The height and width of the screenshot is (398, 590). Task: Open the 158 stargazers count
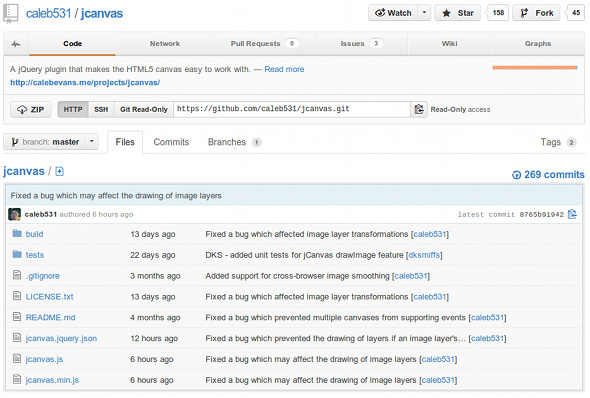pos(498,13)
